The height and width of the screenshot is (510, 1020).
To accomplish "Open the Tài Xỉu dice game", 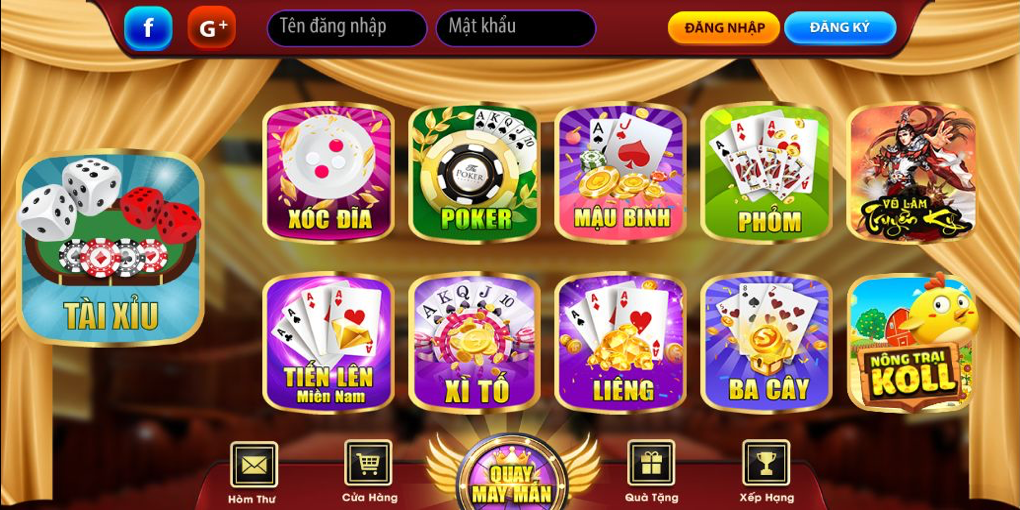I will (111, 248).
